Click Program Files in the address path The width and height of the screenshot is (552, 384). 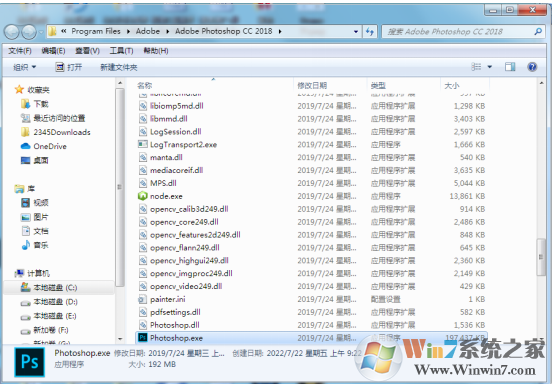click(x=96, y=31)
